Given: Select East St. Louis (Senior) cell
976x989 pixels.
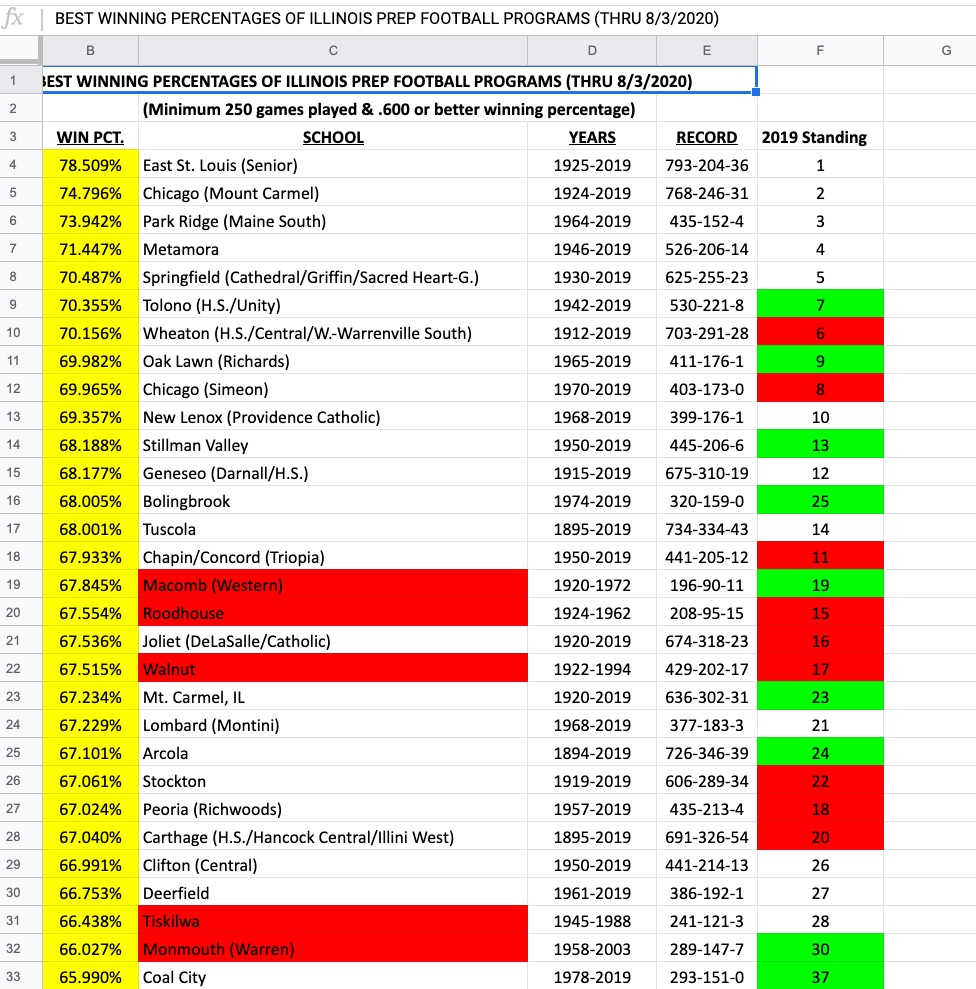Looking at the screenshot, I should pos(333,165).
